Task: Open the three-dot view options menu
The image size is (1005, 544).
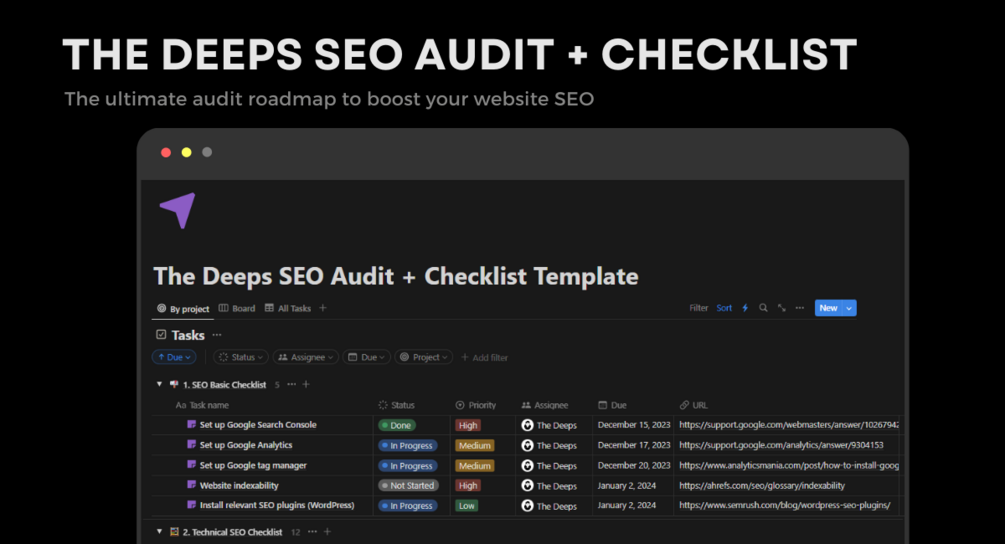Action: pyautogui.click(x=799, y=308)
